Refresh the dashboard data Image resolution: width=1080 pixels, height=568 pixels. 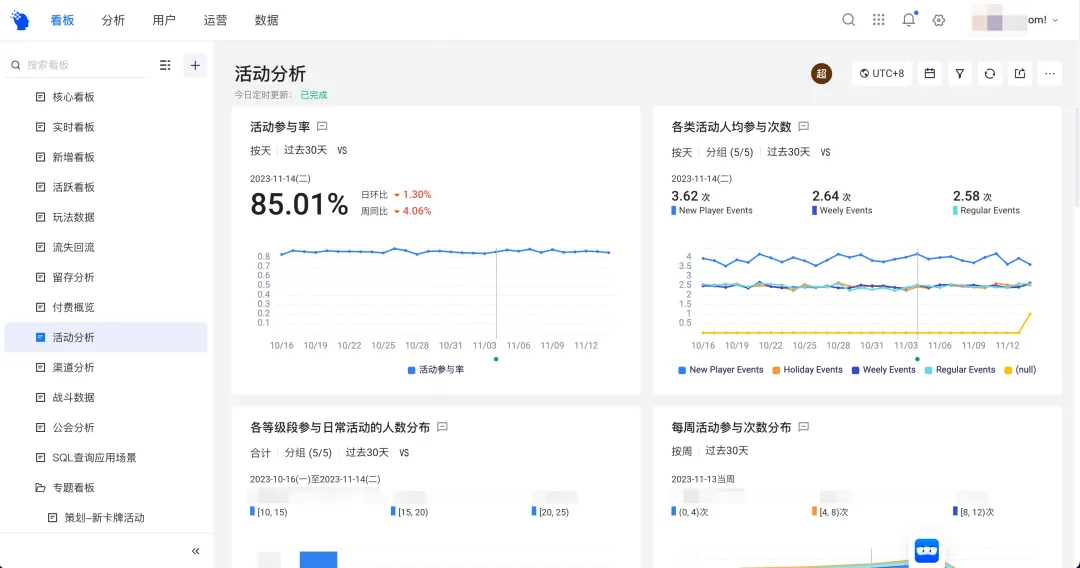click(990, 74)
